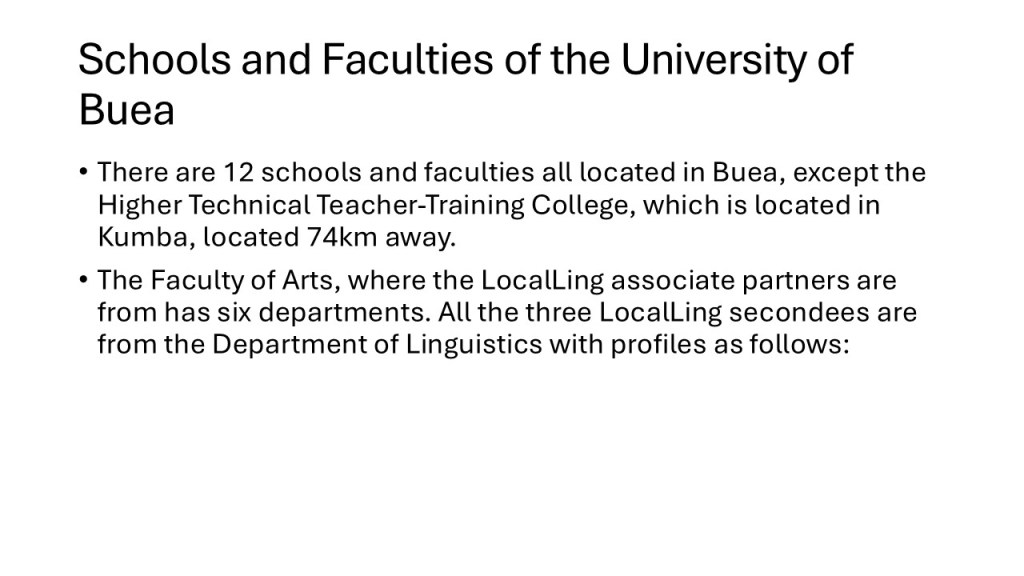The width and height of the screenshot is (1024, 576).
Task: Click the word 'away.' ending the first bullet
Action: (419, 238)
